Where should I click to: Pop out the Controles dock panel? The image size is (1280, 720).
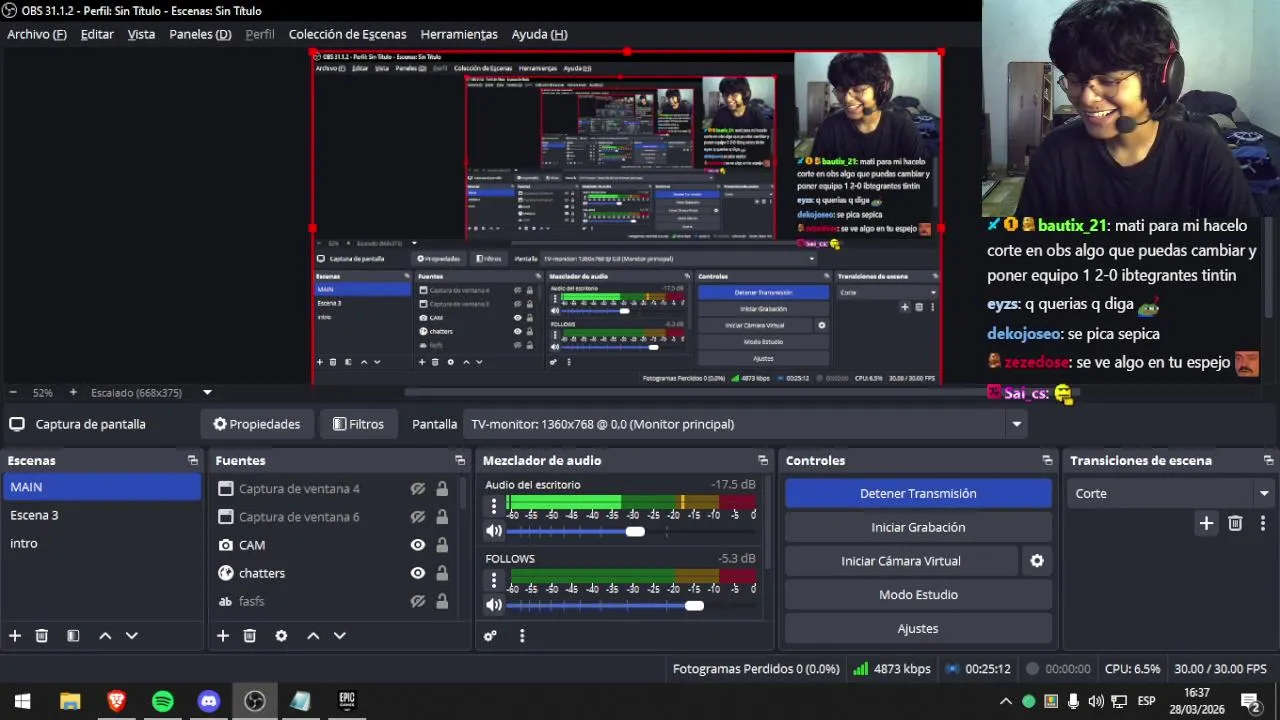click(1047, 461)
